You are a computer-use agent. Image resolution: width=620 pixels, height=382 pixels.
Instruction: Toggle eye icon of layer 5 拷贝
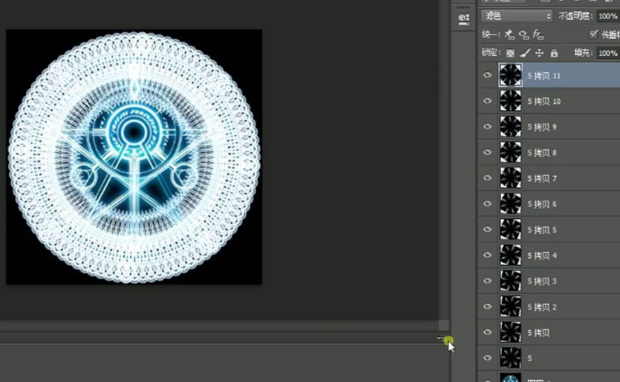[x=487, y=332]
